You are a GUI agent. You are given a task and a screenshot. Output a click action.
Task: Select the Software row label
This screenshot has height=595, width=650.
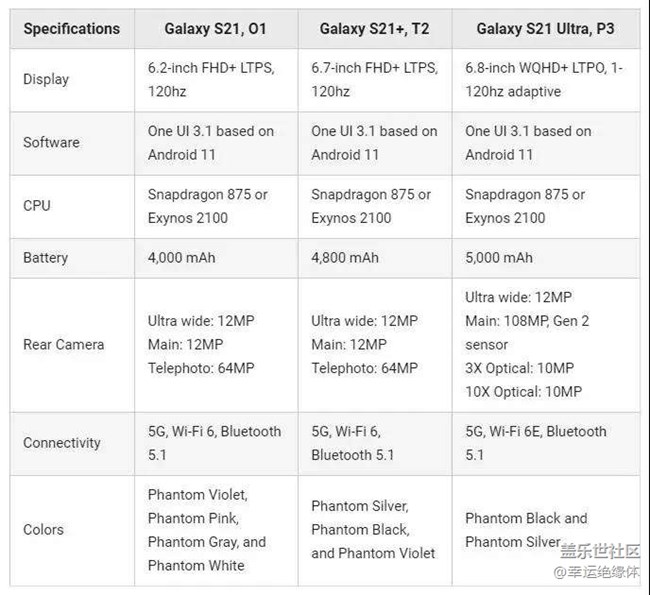(51, 142)
